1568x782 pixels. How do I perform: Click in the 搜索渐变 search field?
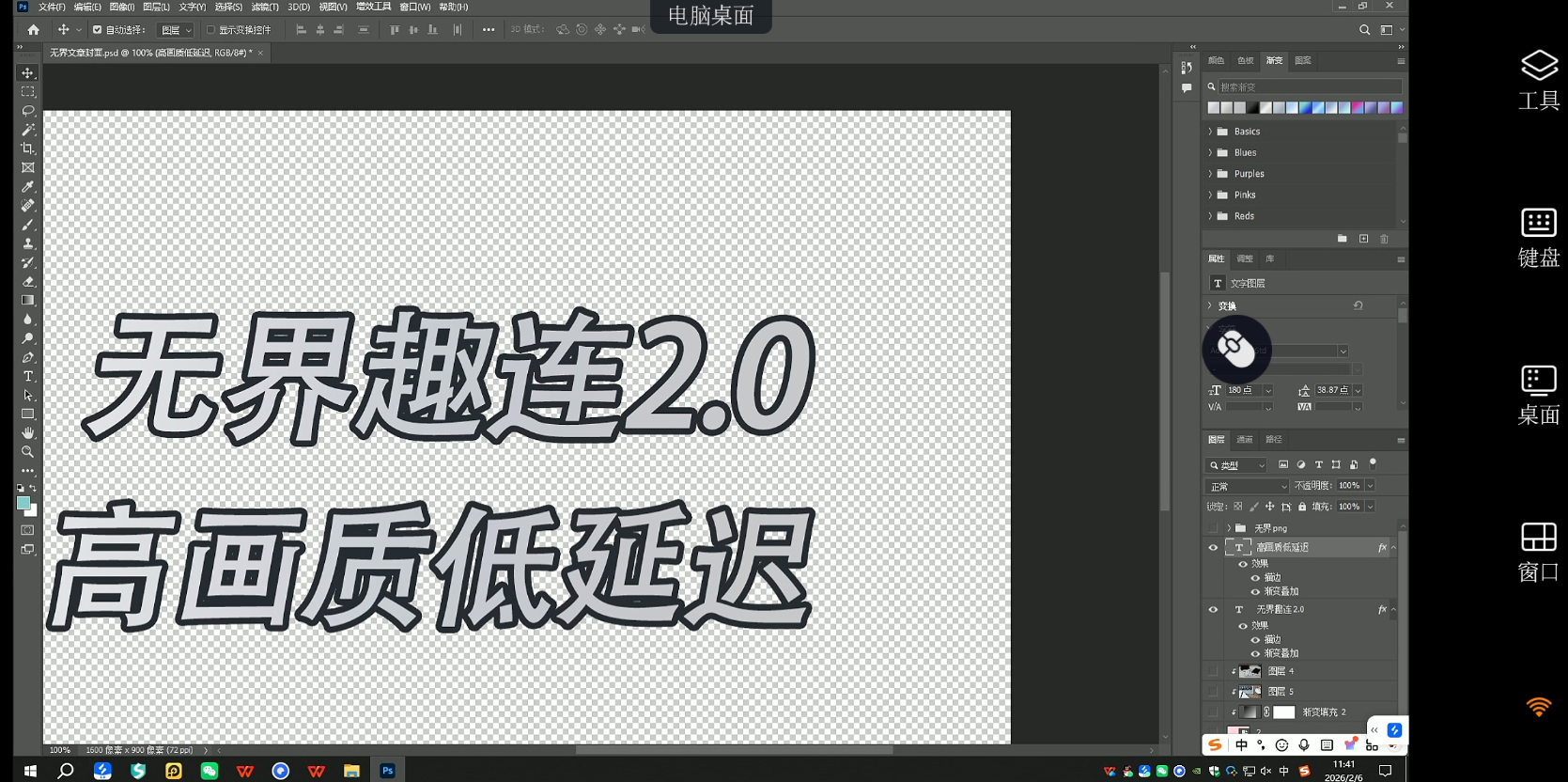[x=1306, y=86]
